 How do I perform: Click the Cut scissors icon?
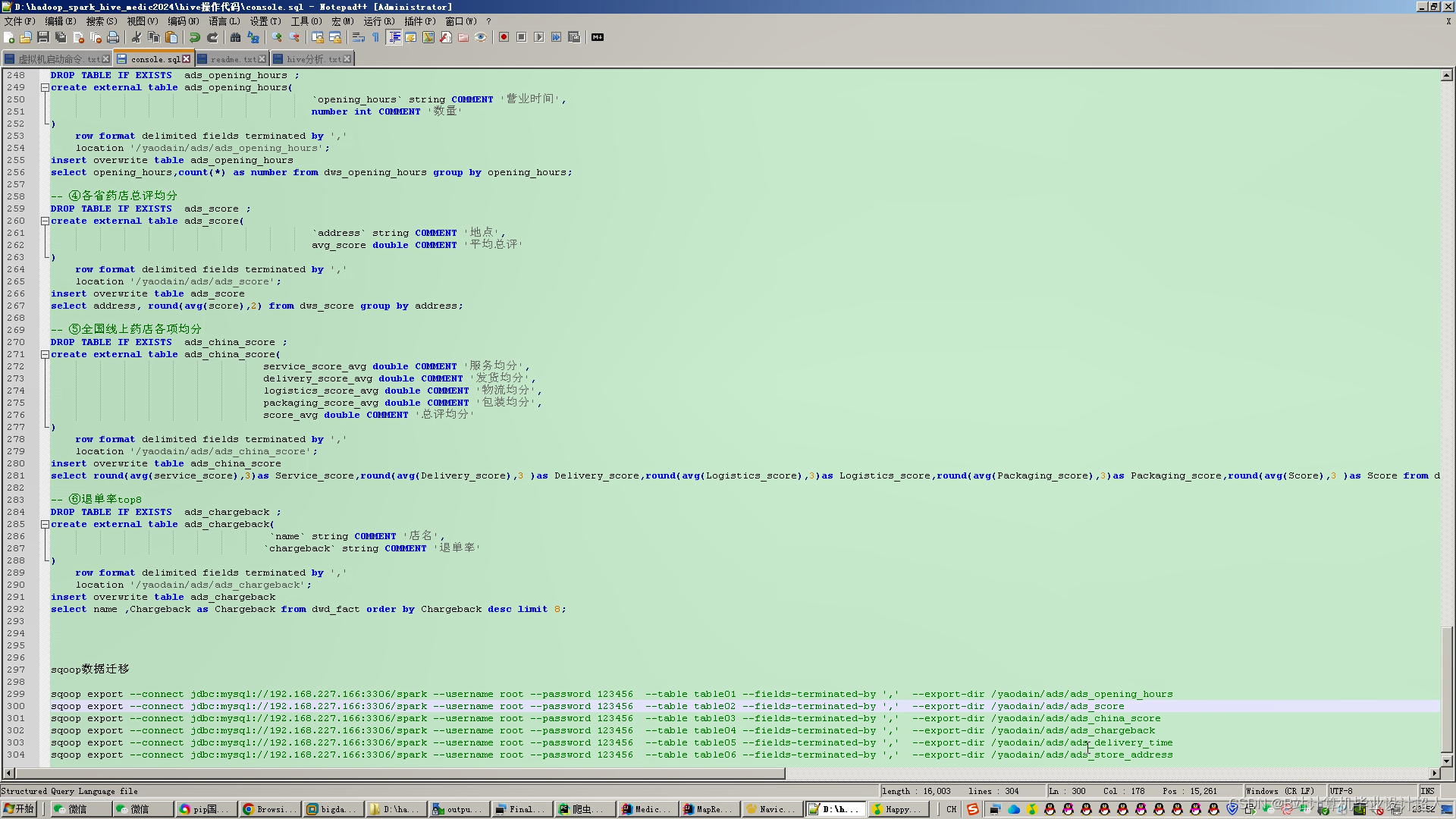(136, 37)
